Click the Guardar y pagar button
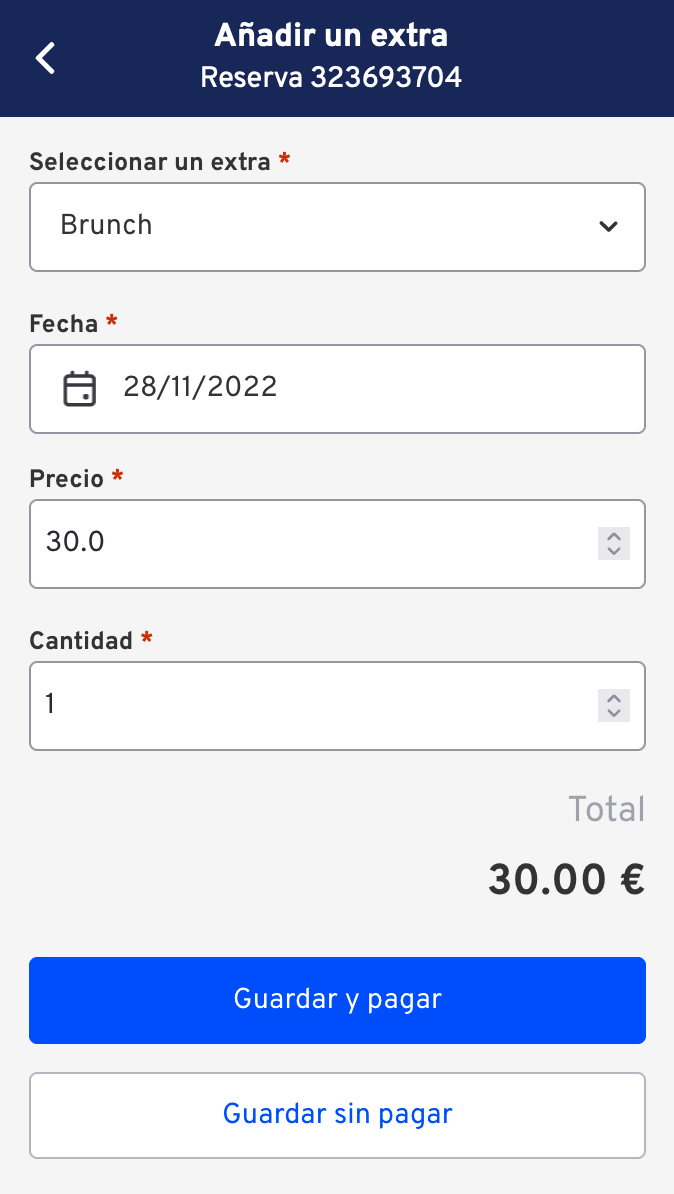 click(337, 1000)
